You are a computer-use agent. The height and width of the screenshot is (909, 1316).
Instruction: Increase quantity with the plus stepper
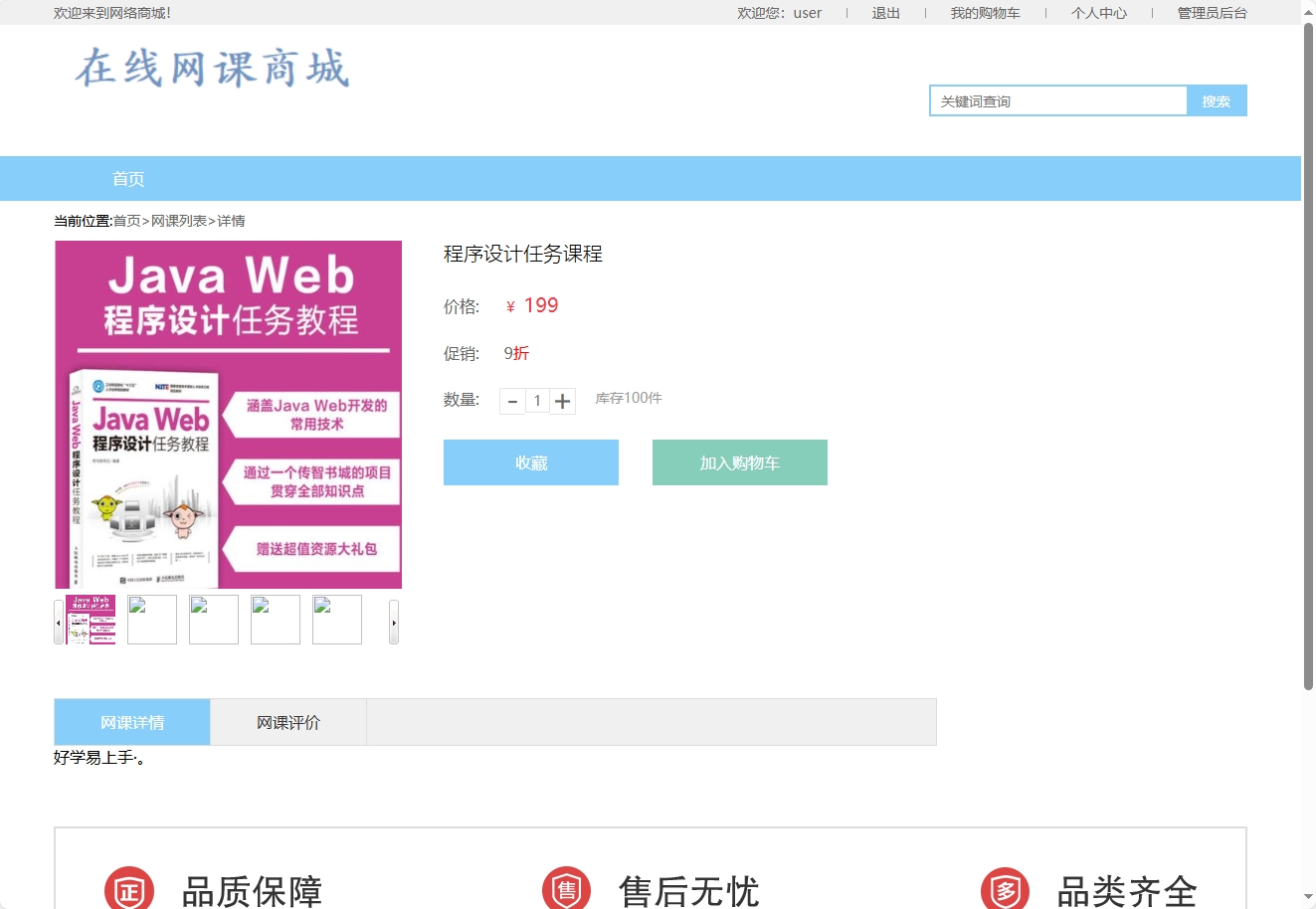pyautogui.click(x=563, y=400)
